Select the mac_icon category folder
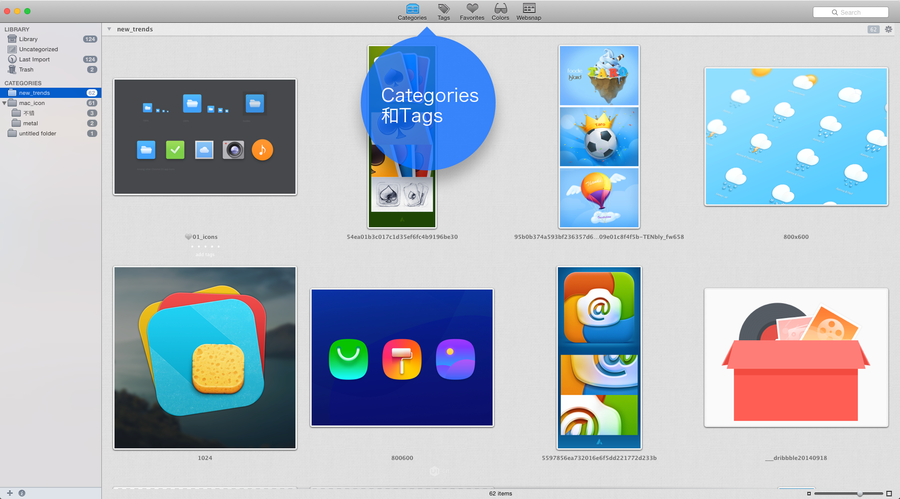The width and height of the screenshot is (900, 499). click(x=51, y=103)
